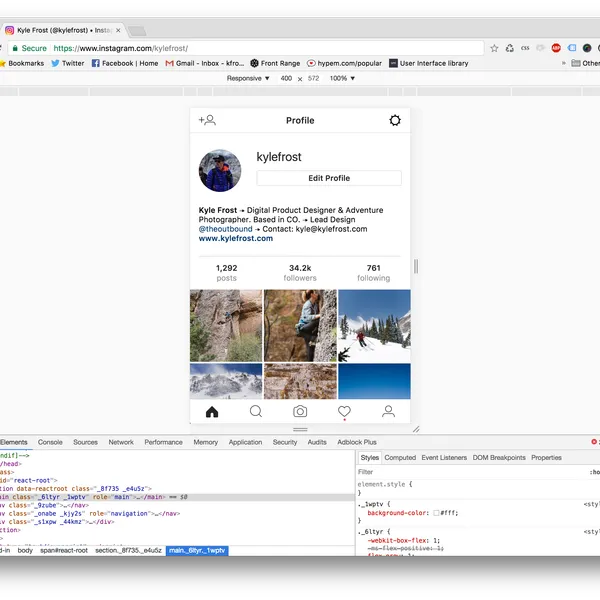Switch to Audits tab
Screen dimensions: 600x600
pyautogui.click(x=317, y=442)
